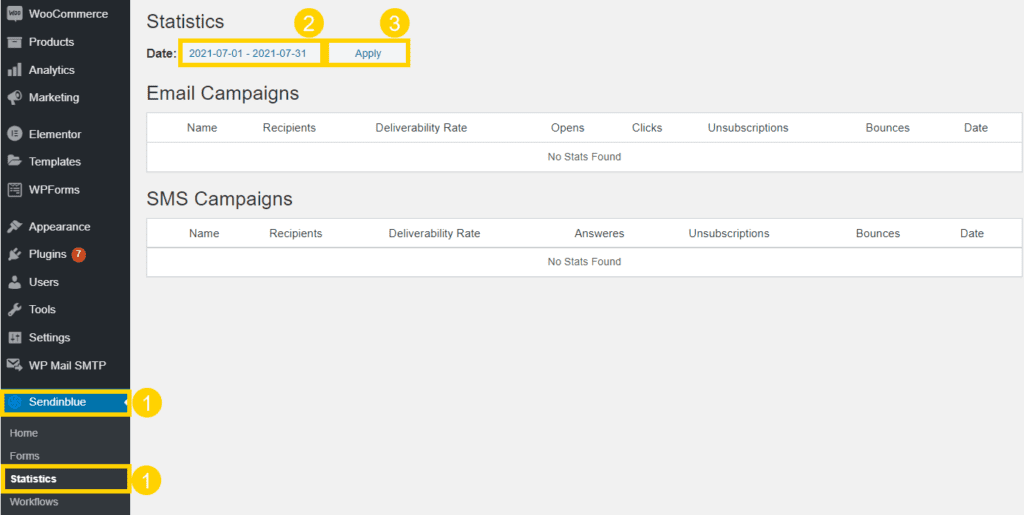Click the SMS Campaigns Name header

204,233
